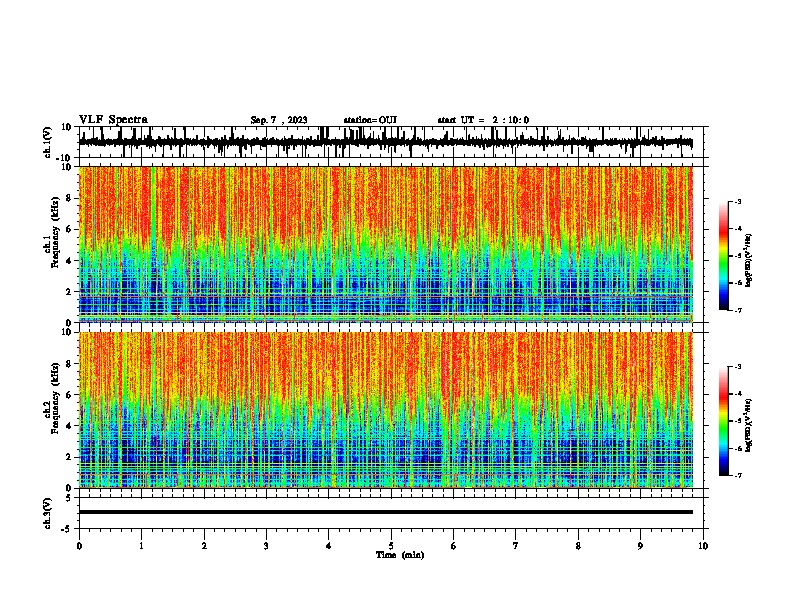Click time axis tick label "8"

coord(578,546)
